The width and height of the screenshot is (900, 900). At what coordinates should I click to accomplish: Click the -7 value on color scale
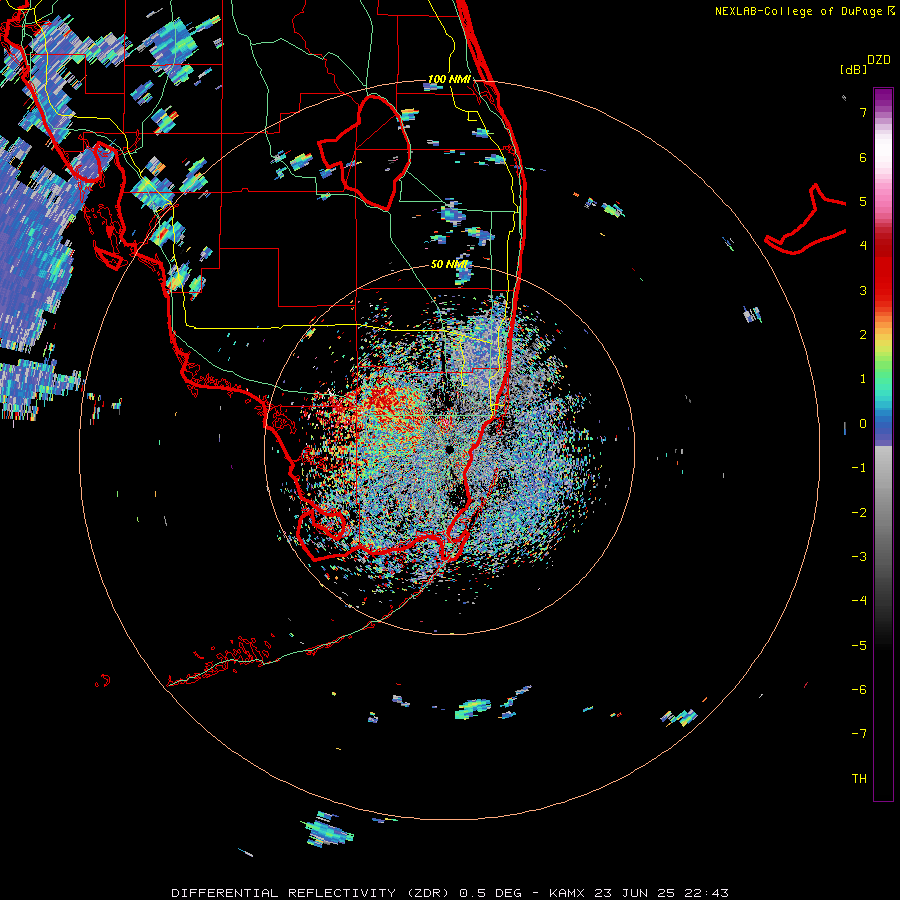coord(859,734)
